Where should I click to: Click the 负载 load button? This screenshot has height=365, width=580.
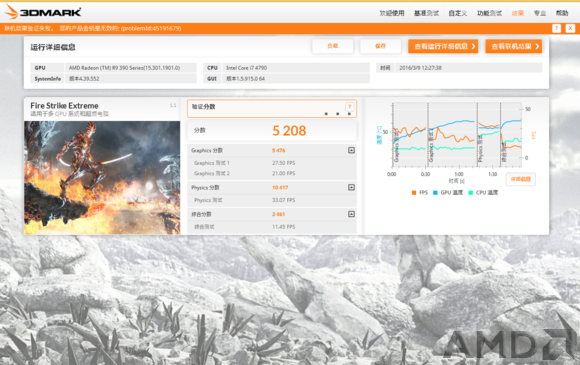pos(333,46)
